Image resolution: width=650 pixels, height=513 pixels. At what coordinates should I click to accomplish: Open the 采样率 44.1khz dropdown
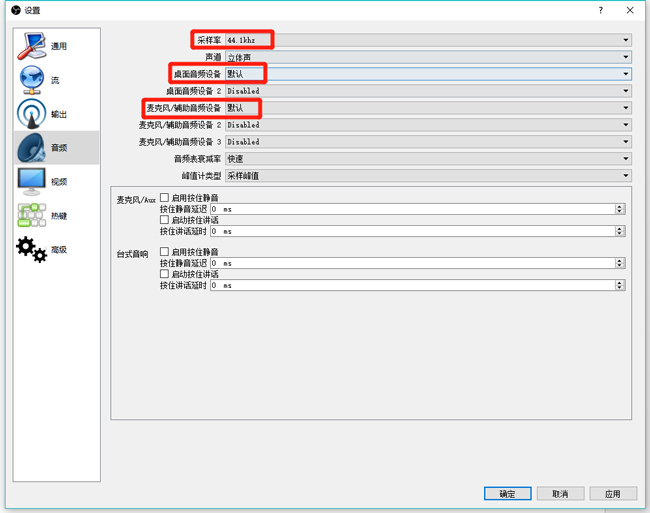click(x=428, y=40)
